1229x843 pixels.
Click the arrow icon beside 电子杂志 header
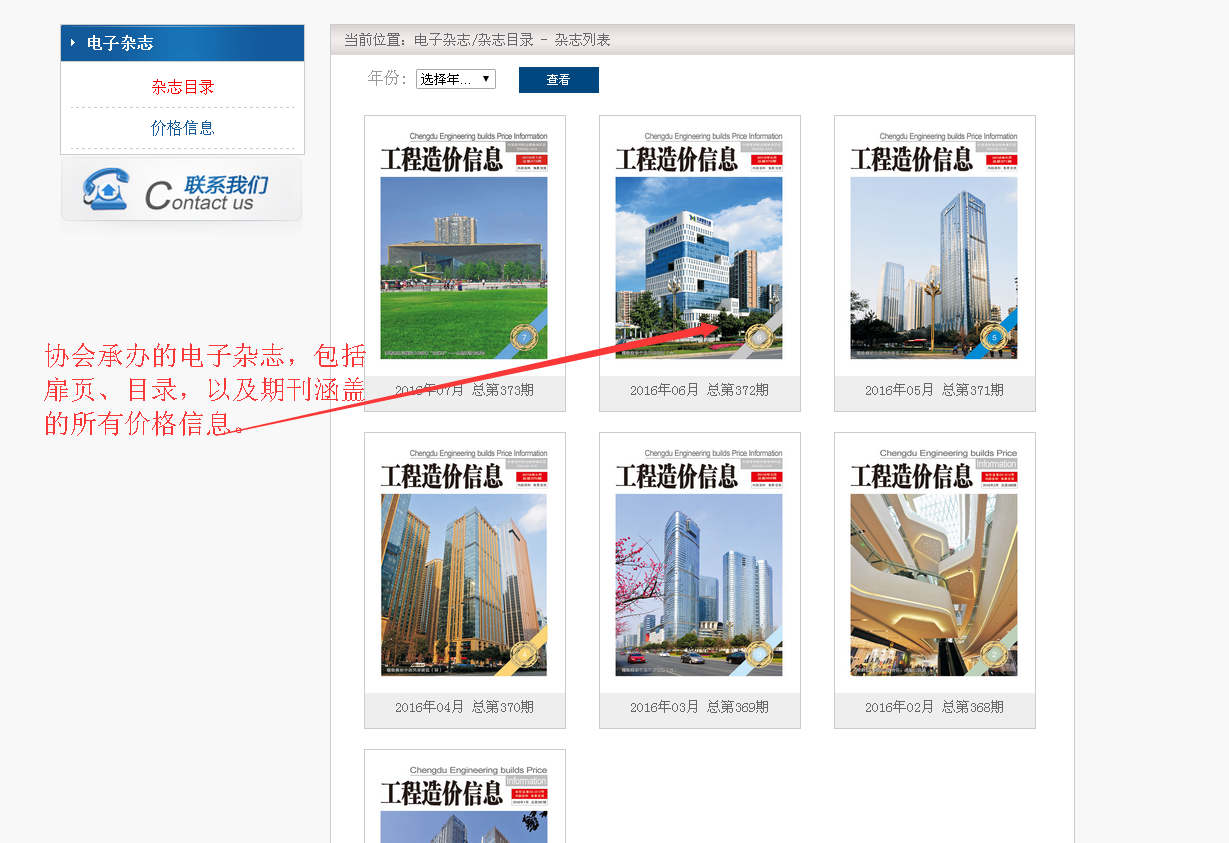(x=73, y=43)
